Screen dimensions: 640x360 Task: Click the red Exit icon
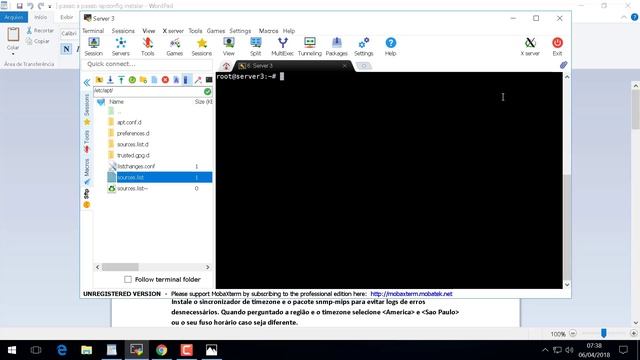(x=557, y=47)
